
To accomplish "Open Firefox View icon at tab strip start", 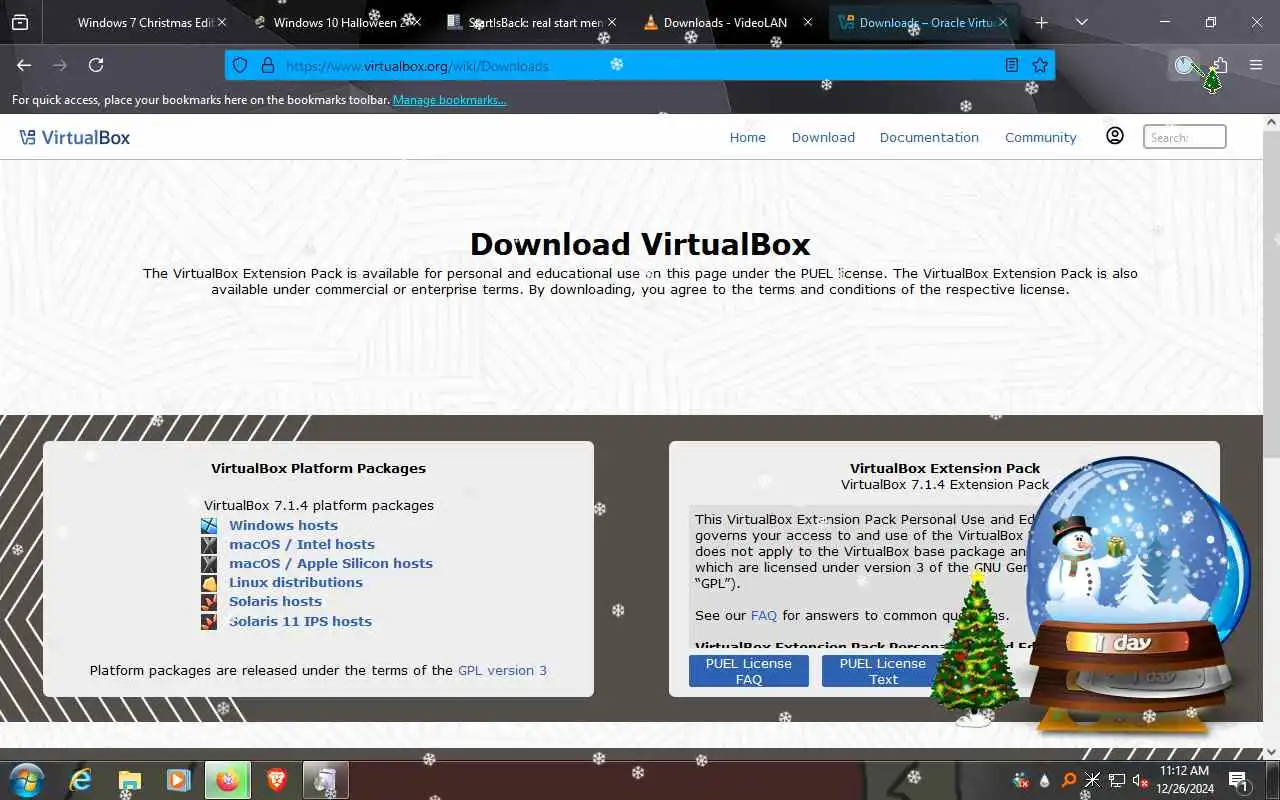I will (20, 22).
